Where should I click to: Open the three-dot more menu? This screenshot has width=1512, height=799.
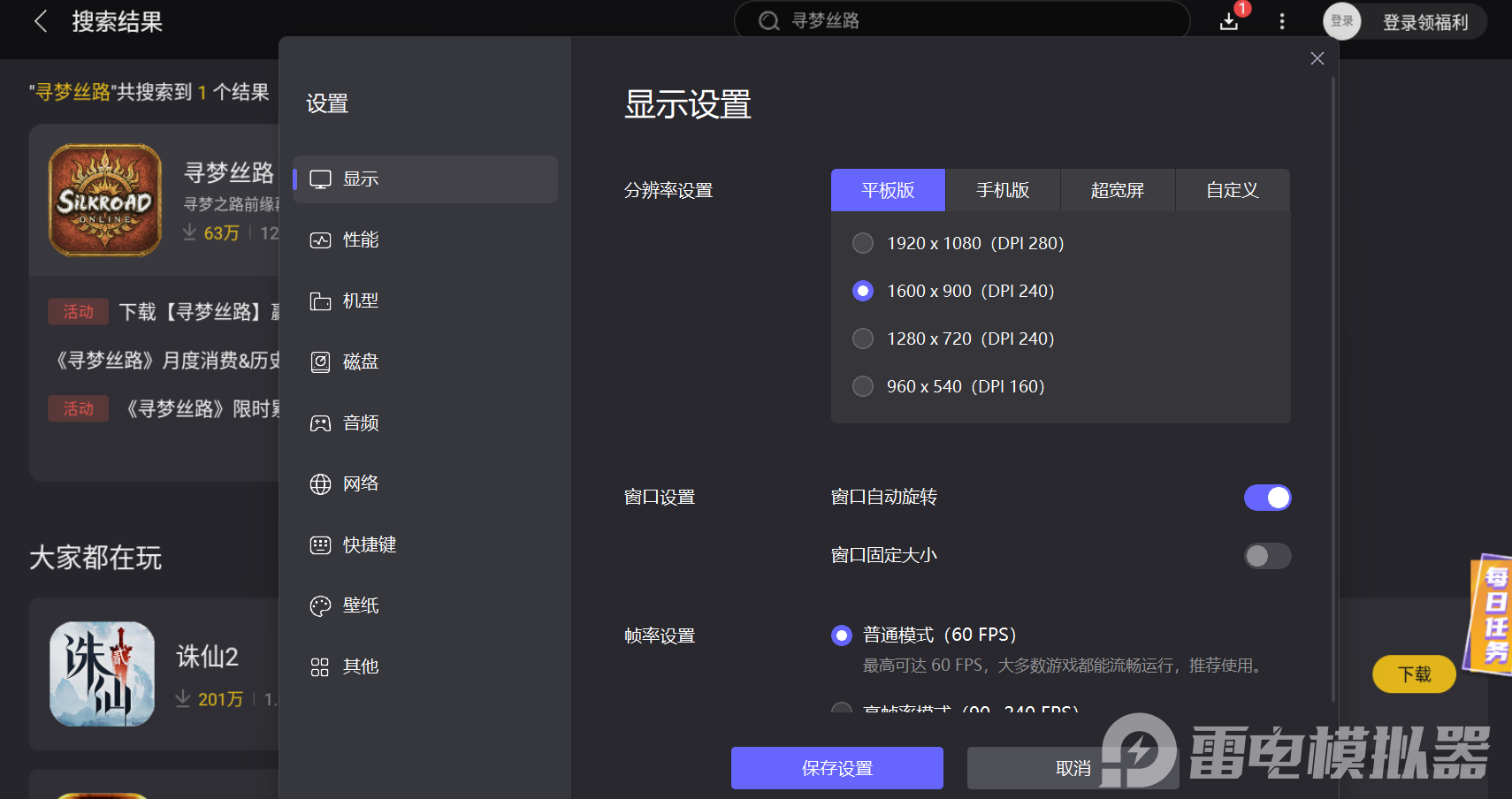[1282, 21]
